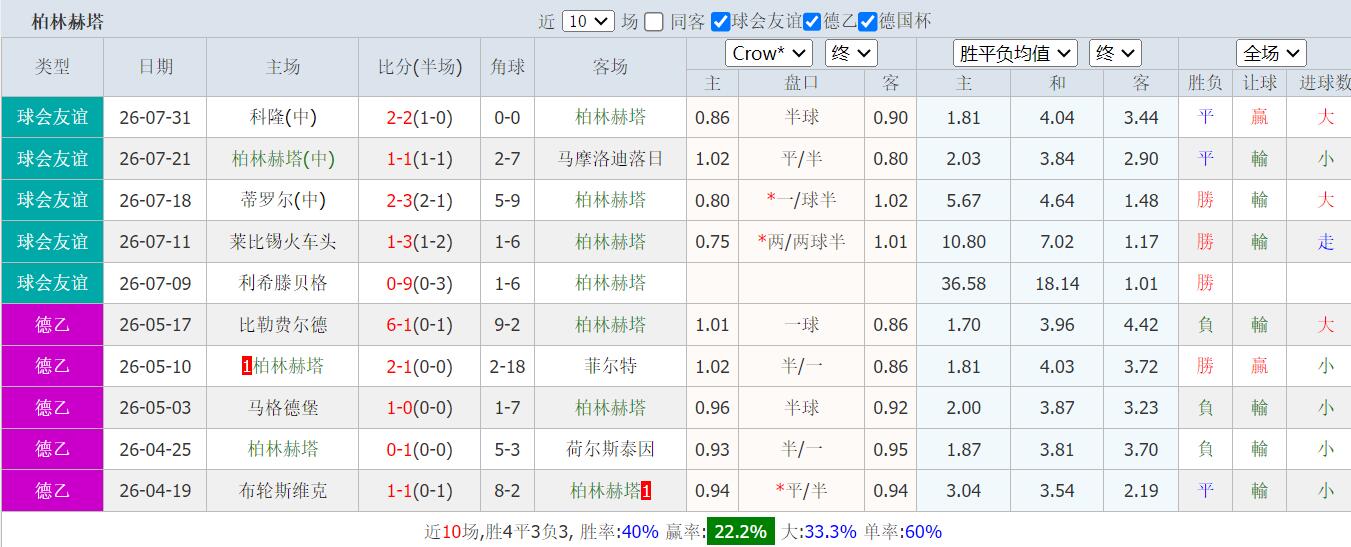Open home team 利希滕贝格

click(283, 283)
